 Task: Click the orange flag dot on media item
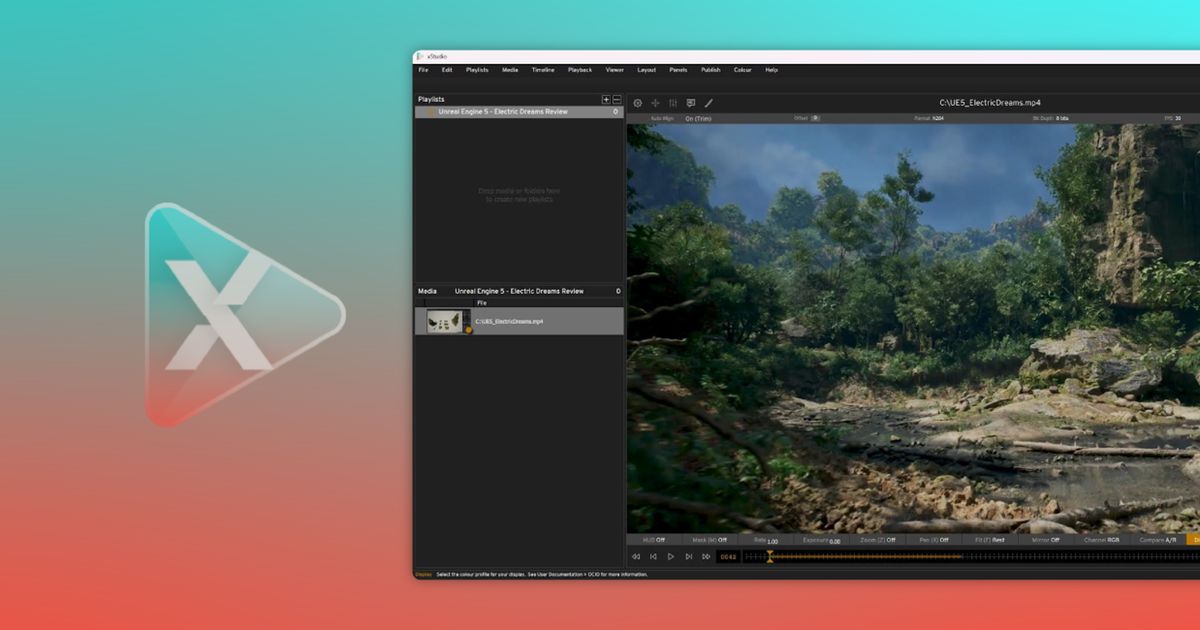pyautogui.click(x=468, y=329)
